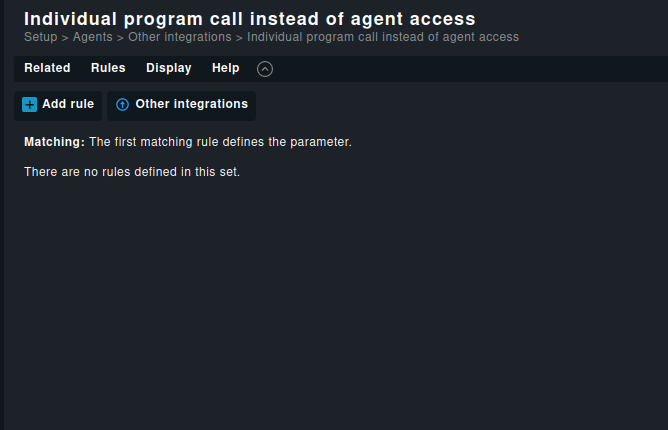Select Agents in the breadcrumb trail

(x=93, y=37)
